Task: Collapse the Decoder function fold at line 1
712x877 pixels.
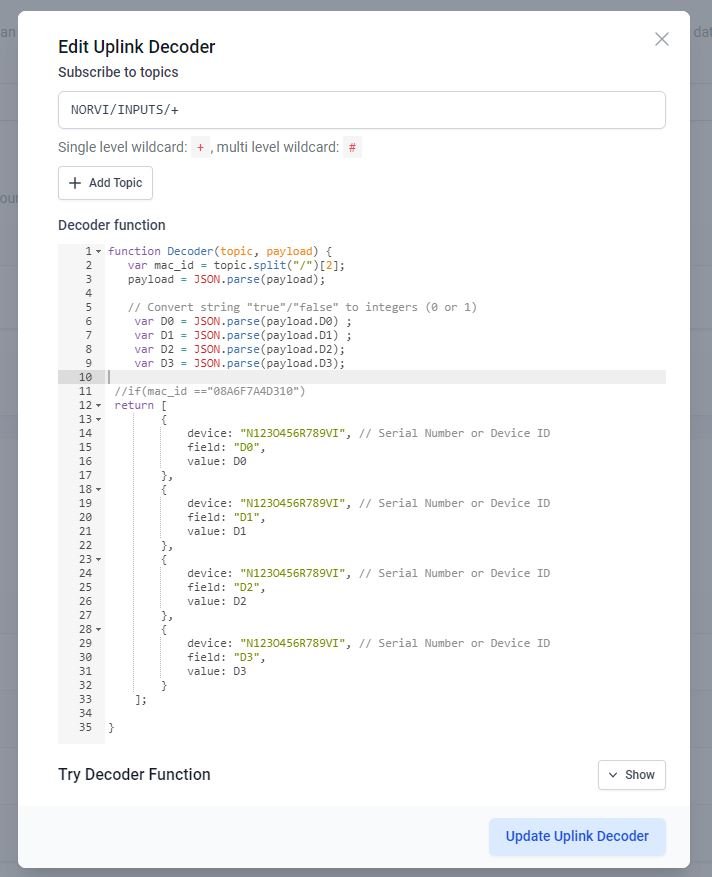Action: coord(98,252)
